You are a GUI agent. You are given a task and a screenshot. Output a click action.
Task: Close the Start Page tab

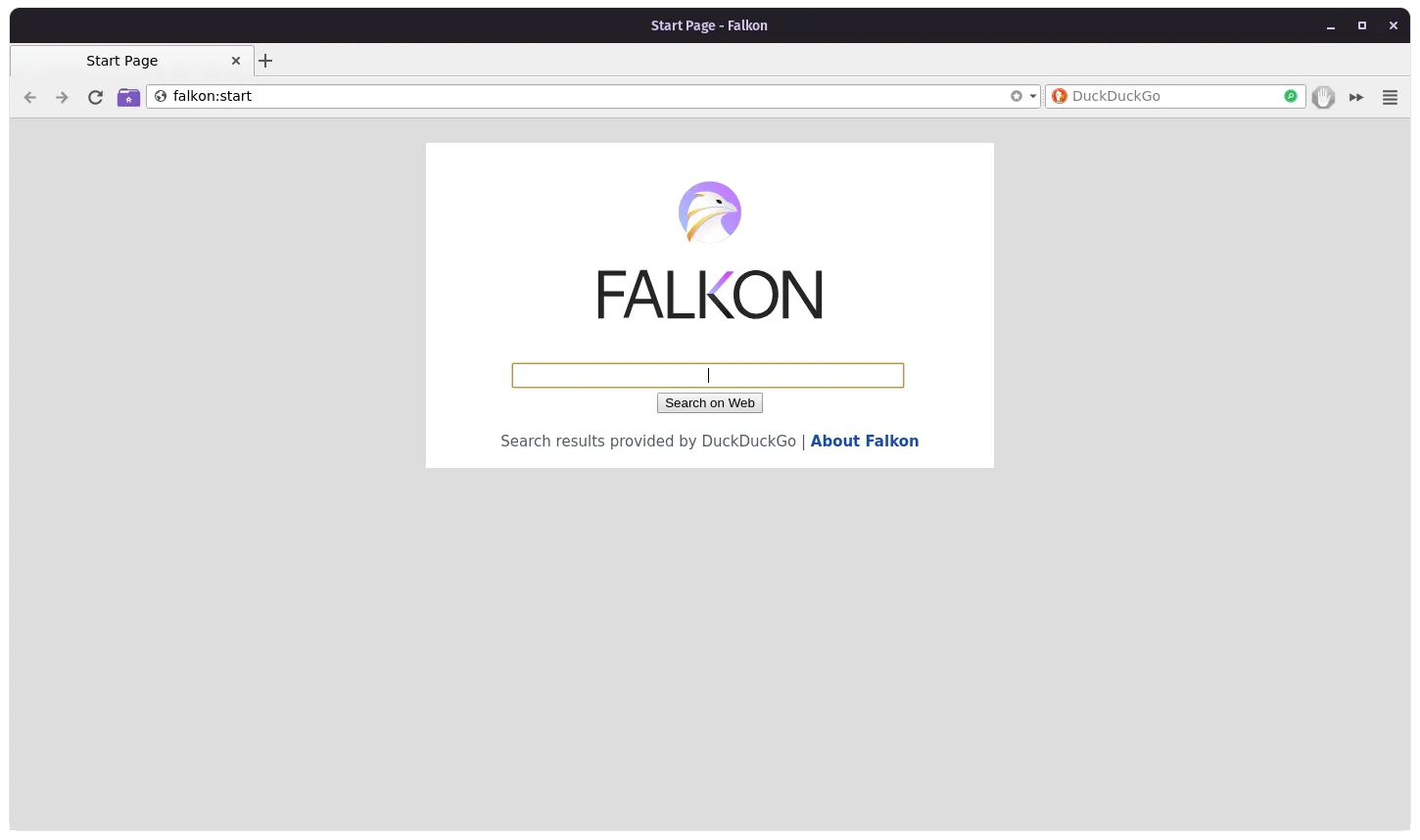[x=236, y=61]
